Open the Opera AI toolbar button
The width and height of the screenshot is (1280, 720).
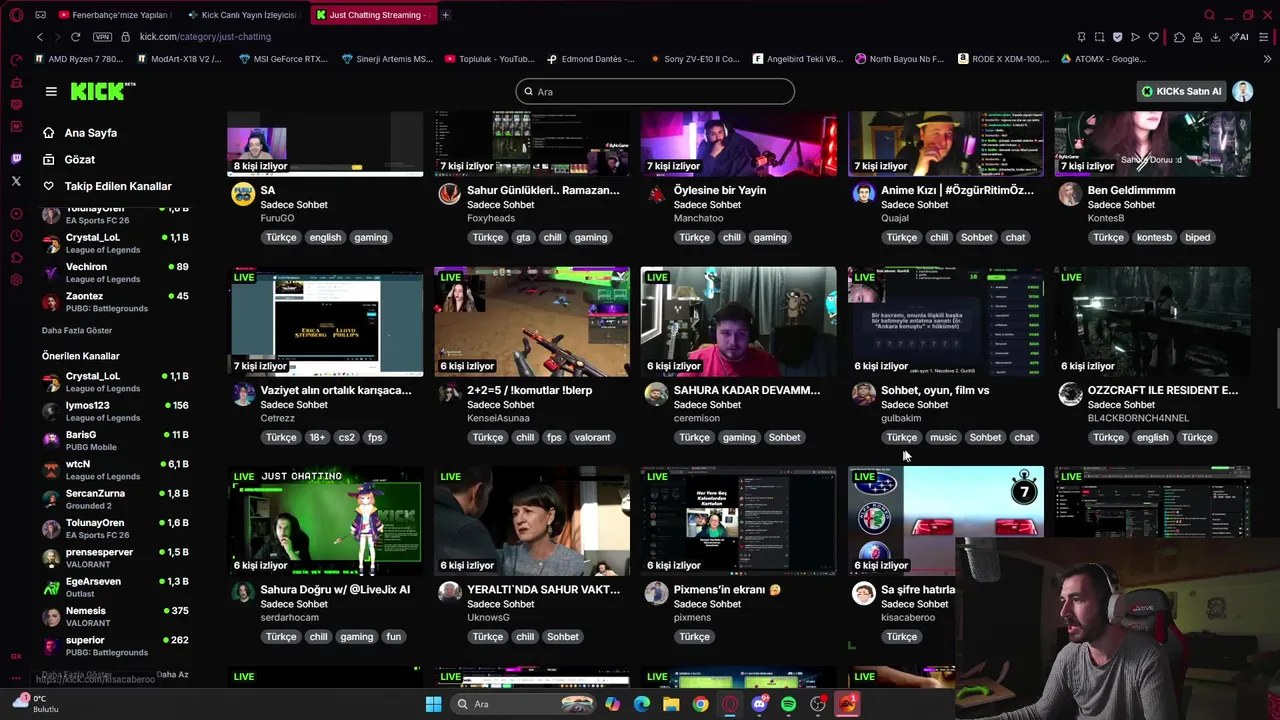point(1239,37)
